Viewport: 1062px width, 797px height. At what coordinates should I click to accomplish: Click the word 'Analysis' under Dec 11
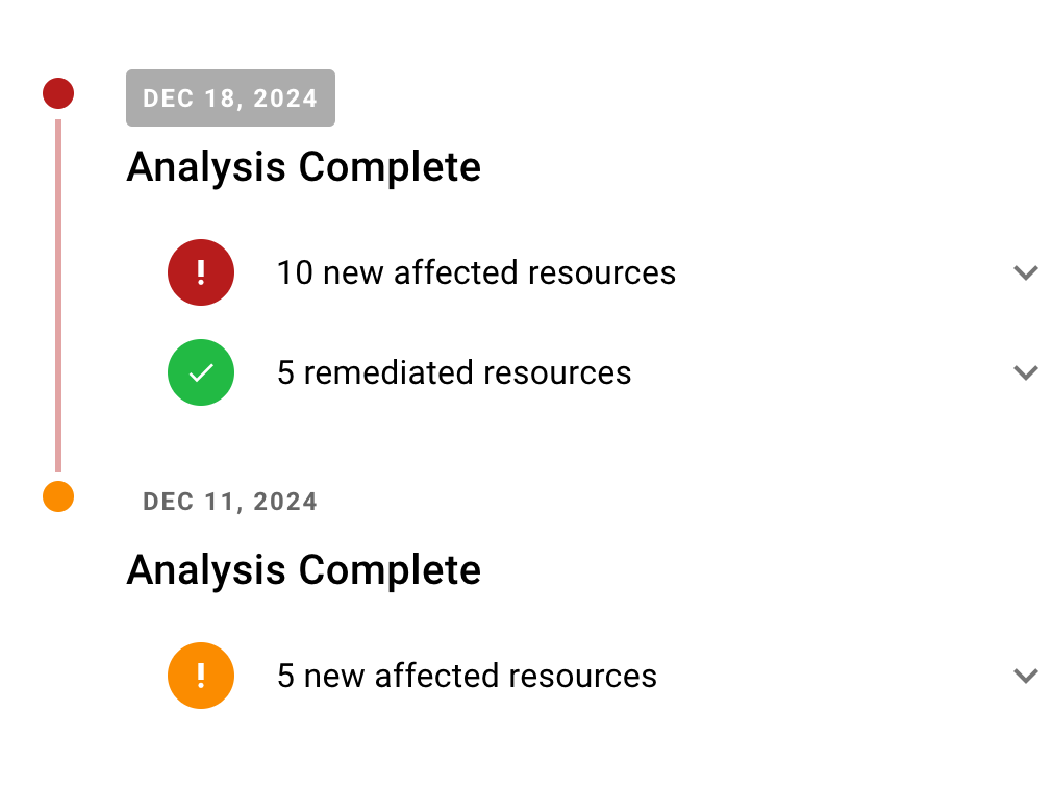click(x=206, y=570)
